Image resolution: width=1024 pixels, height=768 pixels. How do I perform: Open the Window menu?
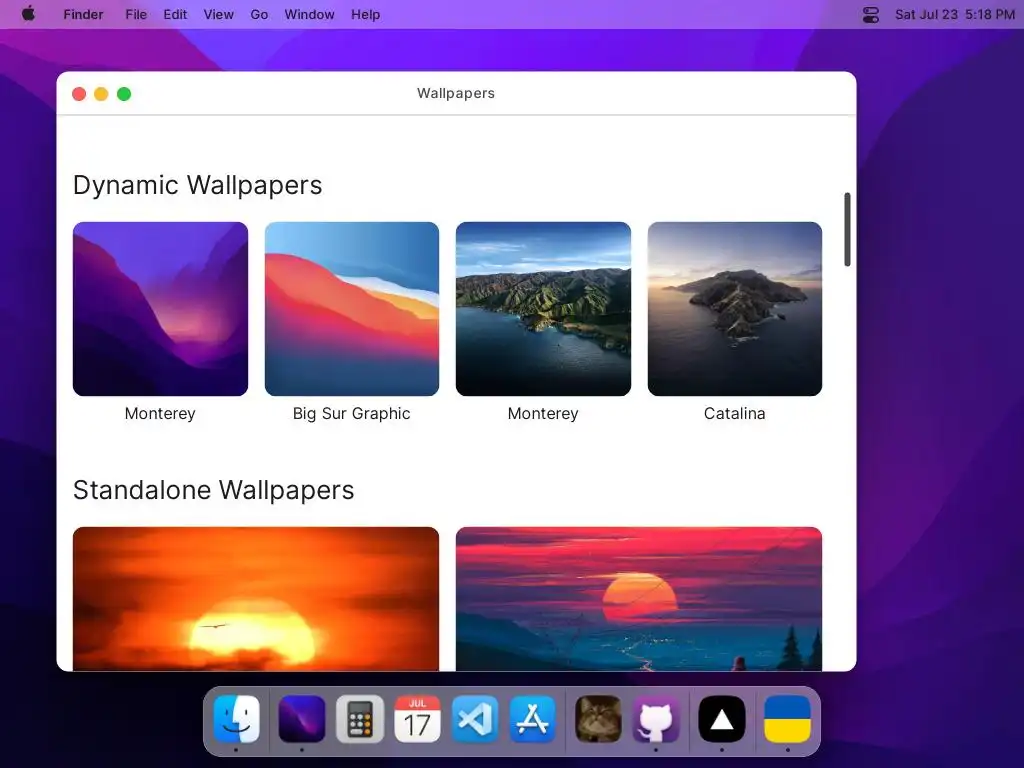310,14
